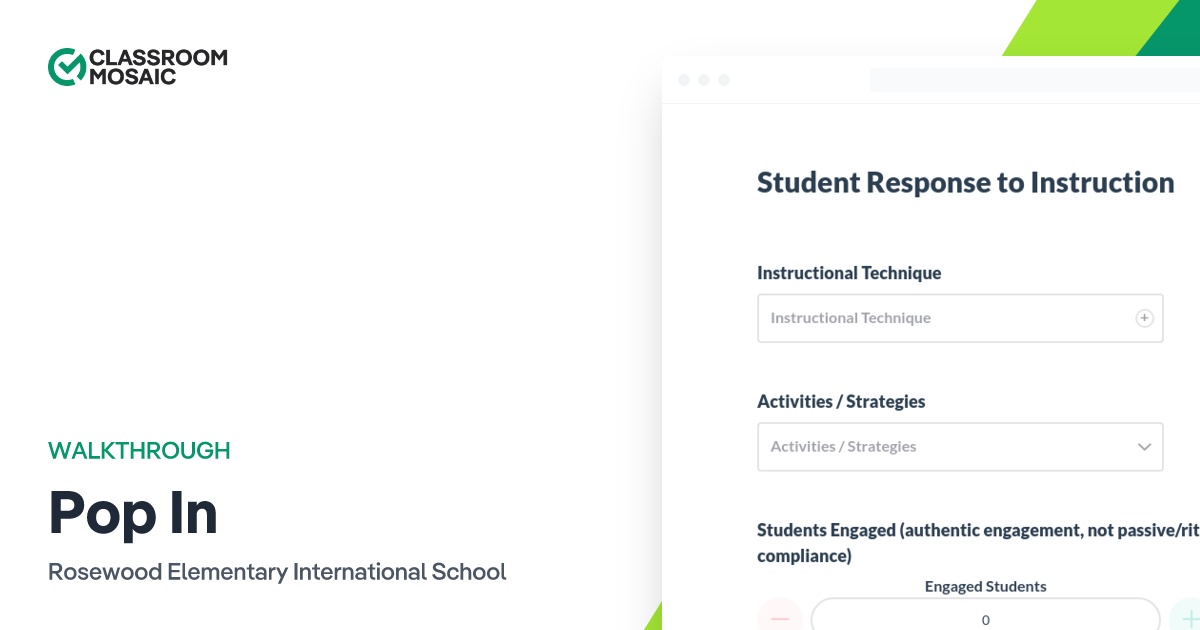Click the first browser window dot
The image size is (1200, 630).
(684, 79)
